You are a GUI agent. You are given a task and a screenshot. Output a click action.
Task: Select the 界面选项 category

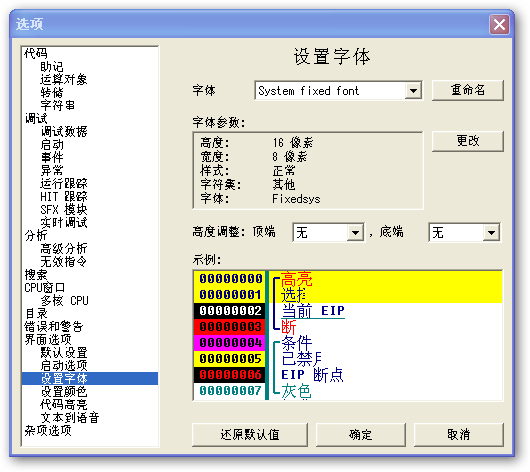(48, 339)
